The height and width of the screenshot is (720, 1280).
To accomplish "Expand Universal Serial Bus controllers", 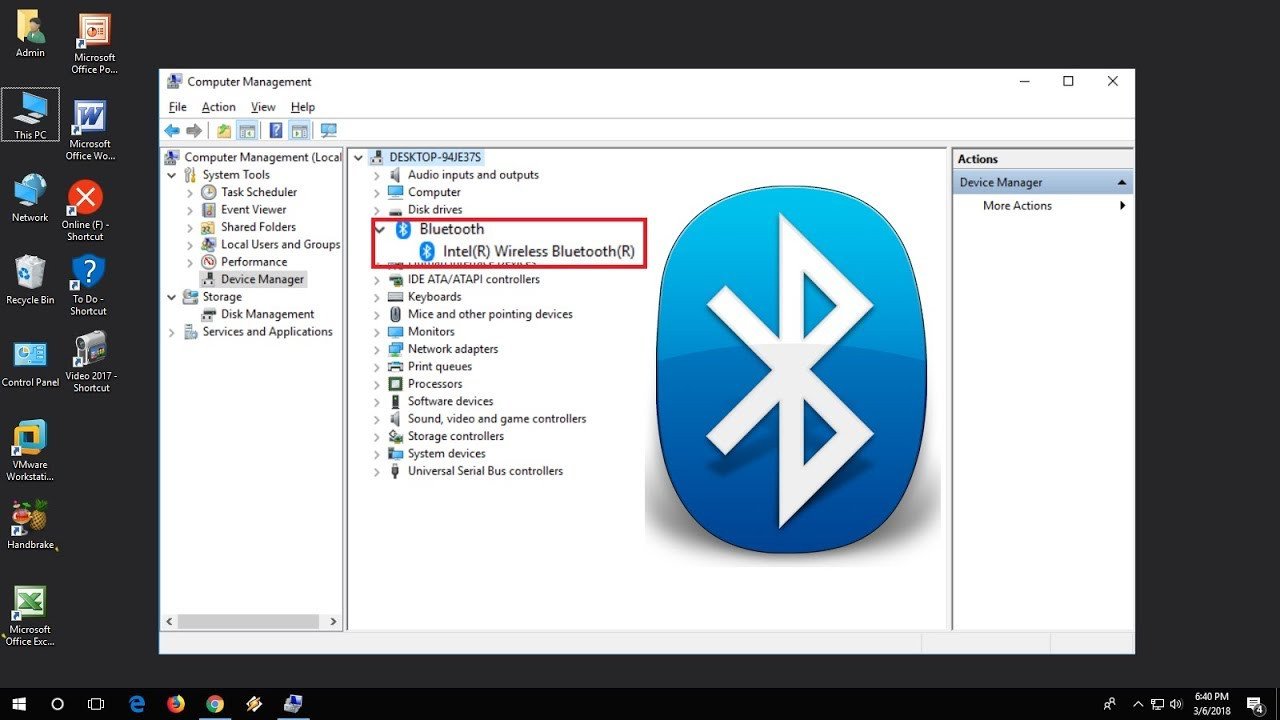I will [x=376, y=470].
